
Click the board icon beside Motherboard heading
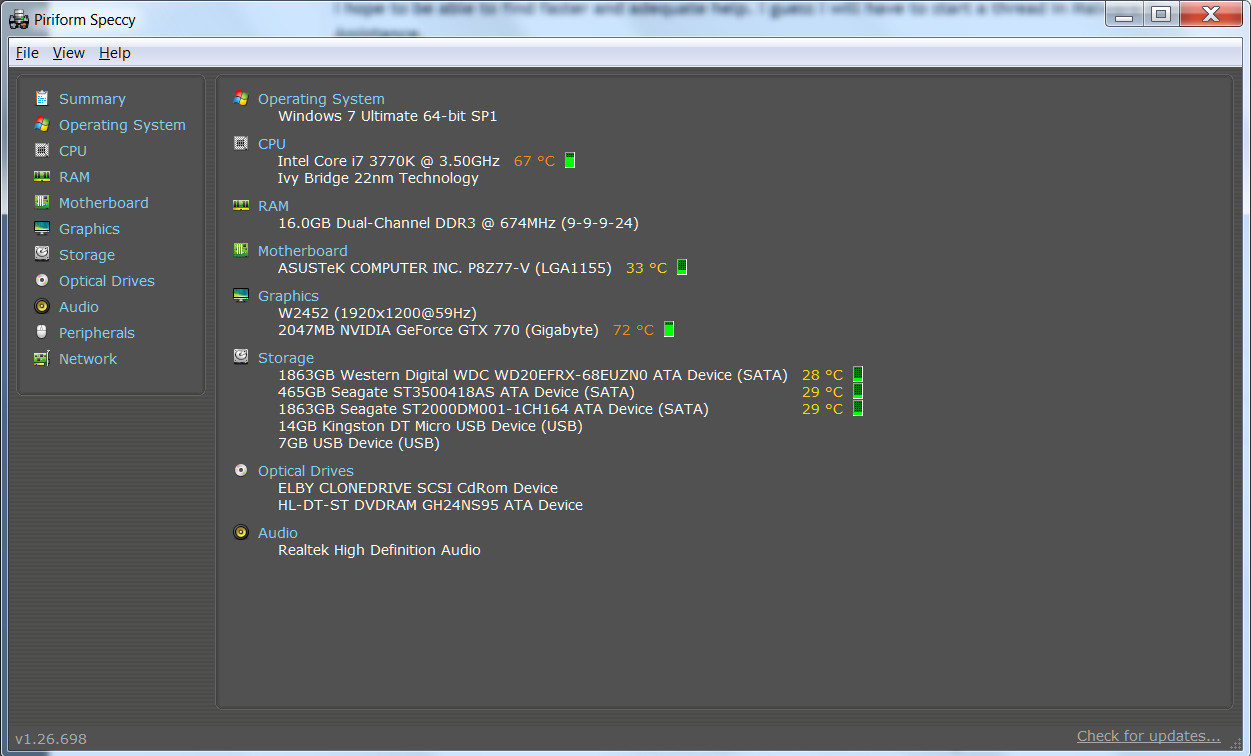click(x=241, y=250)
